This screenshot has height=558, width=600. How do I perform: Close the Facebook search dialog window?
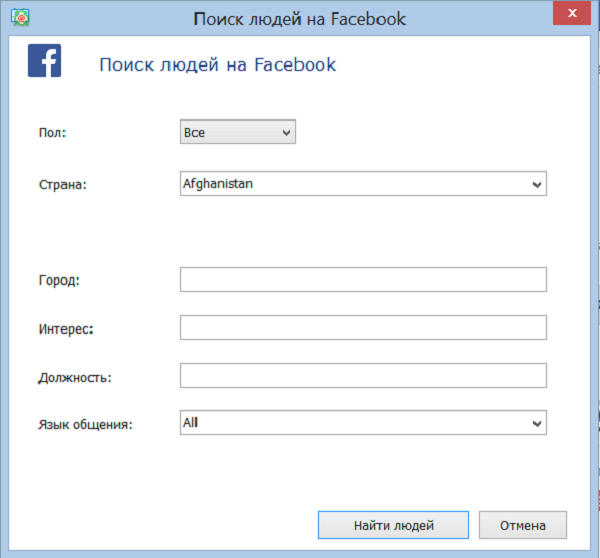tap(572, 13)
